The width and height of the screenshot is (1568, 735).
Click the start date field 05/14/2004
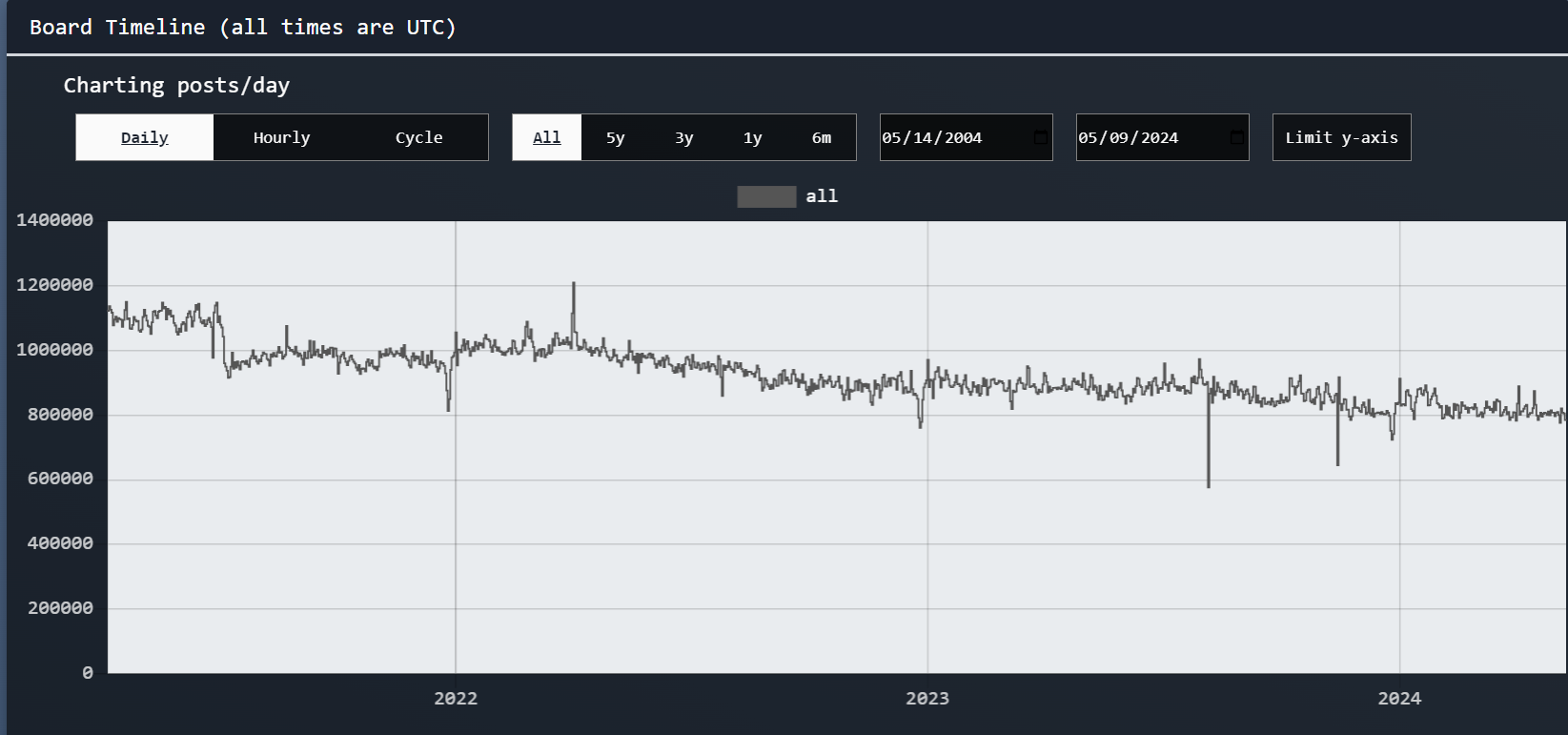click(966, 137)
